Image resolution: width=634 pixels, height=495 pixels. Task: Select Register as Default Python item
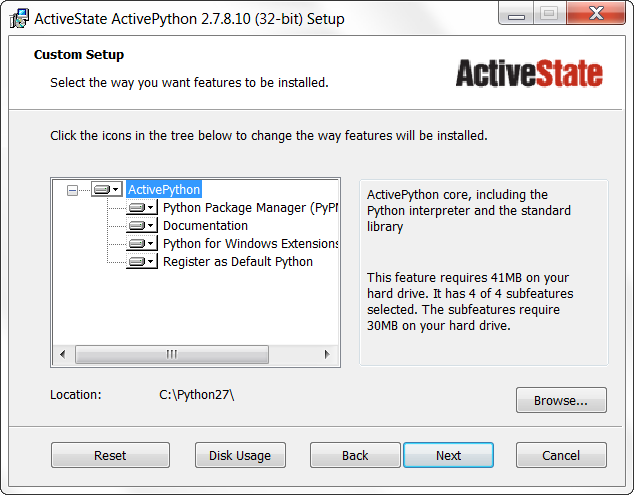[238, 262]
